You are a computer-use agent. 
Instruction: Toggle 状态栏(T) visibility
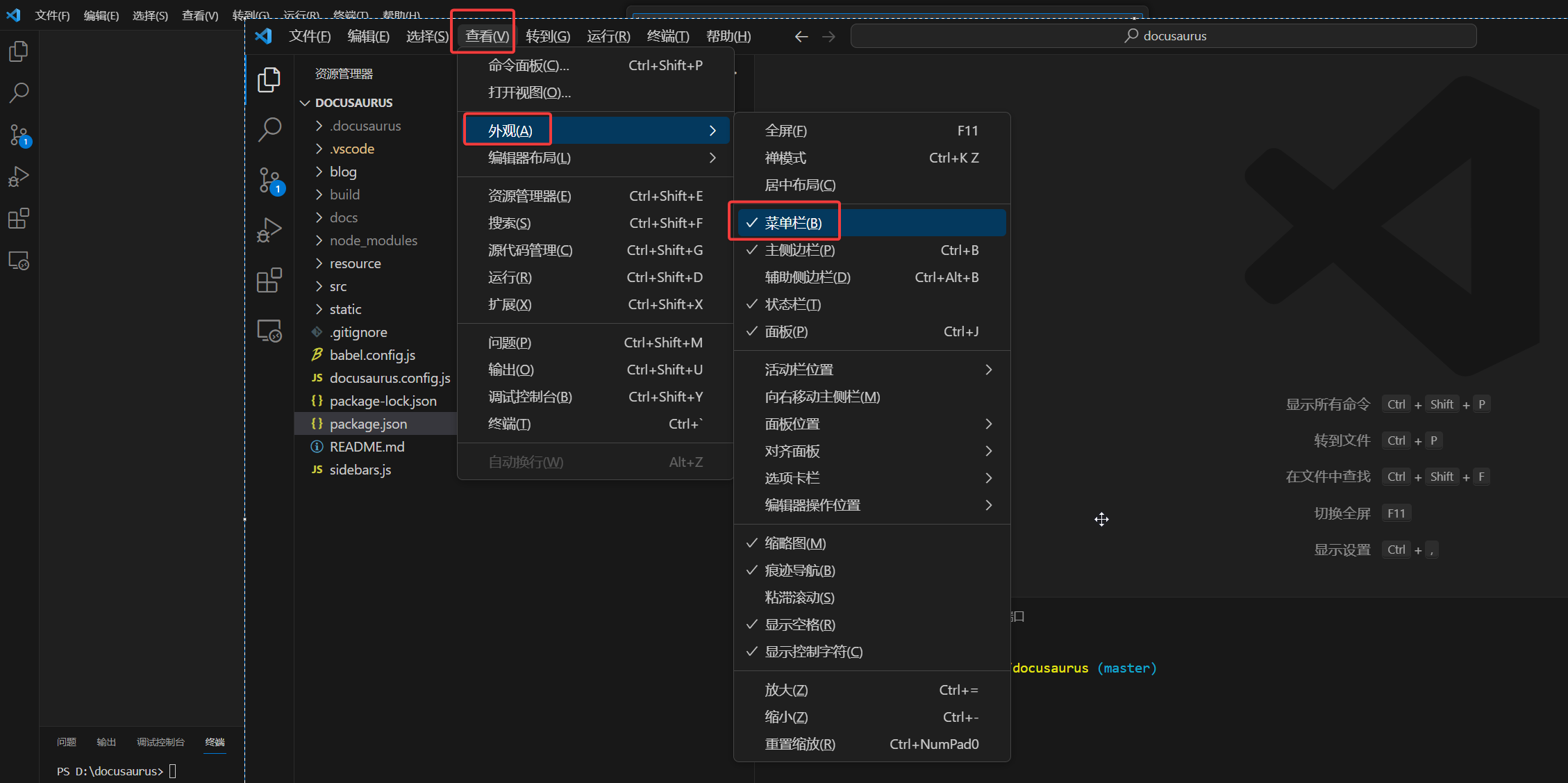coord(871,304)
